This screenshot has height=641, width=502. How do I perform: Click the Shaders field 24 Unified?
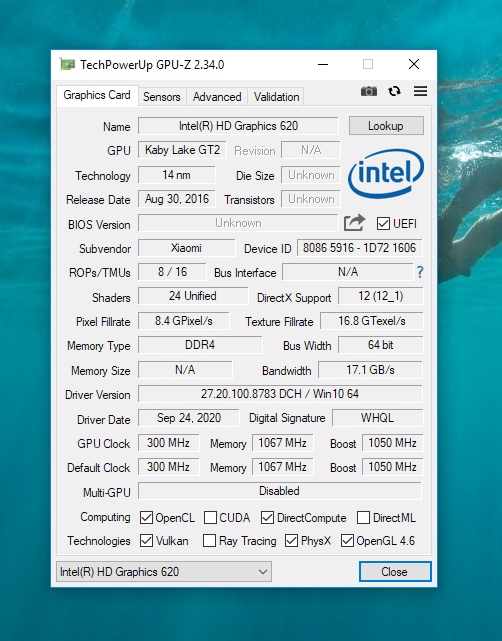tap(193, 296)
